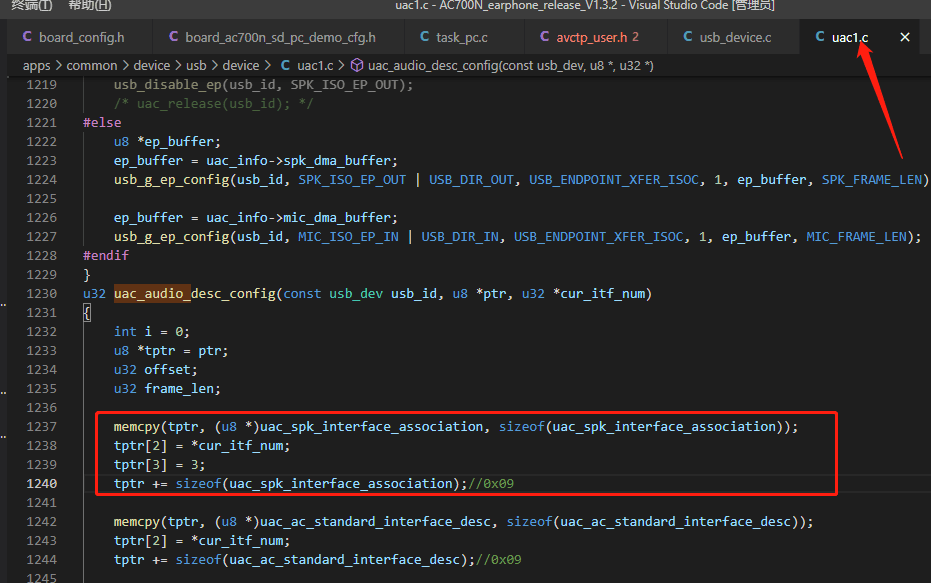Open the usb breadcrumb folder

click(x=197, y=65)
